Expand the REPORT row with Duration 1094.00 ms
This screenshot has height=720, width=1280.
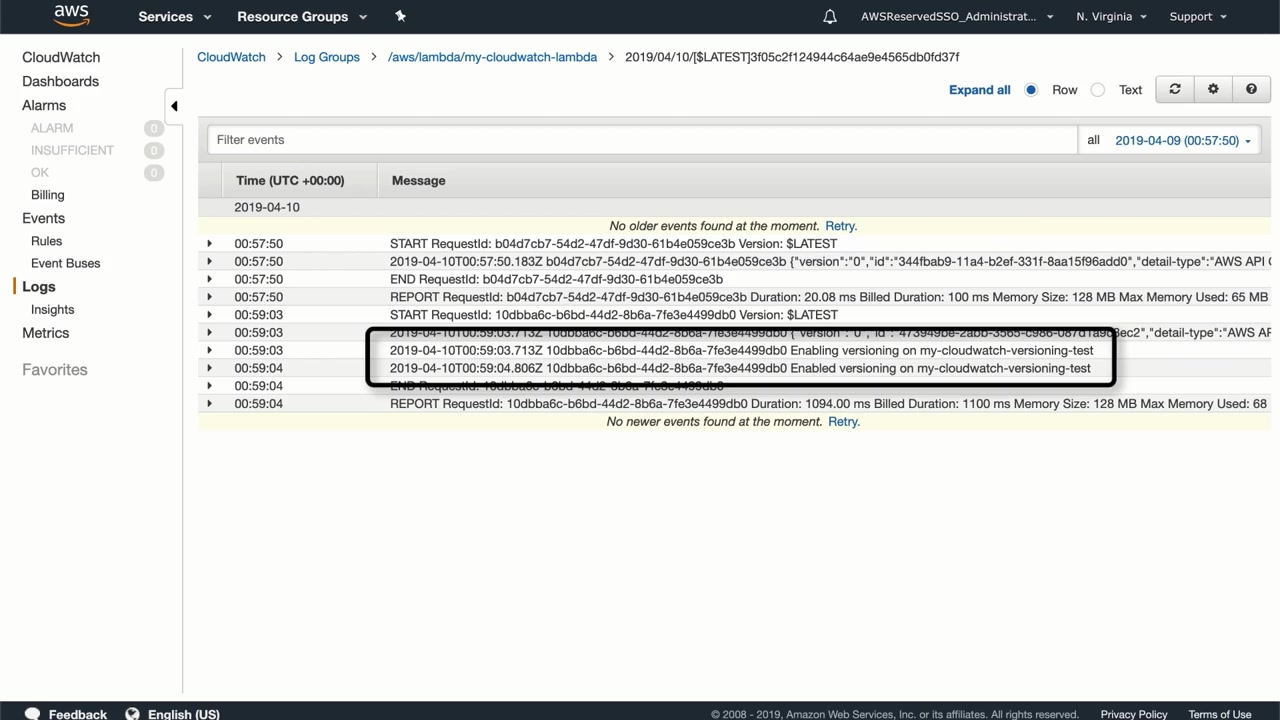click(209, 404)
